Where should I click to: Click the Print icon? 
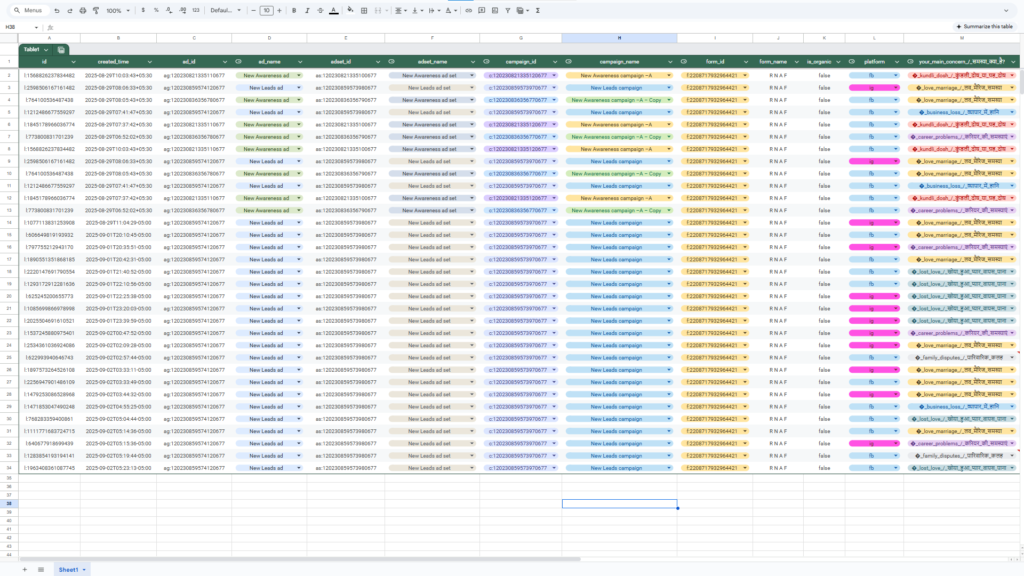pos(82,10)
